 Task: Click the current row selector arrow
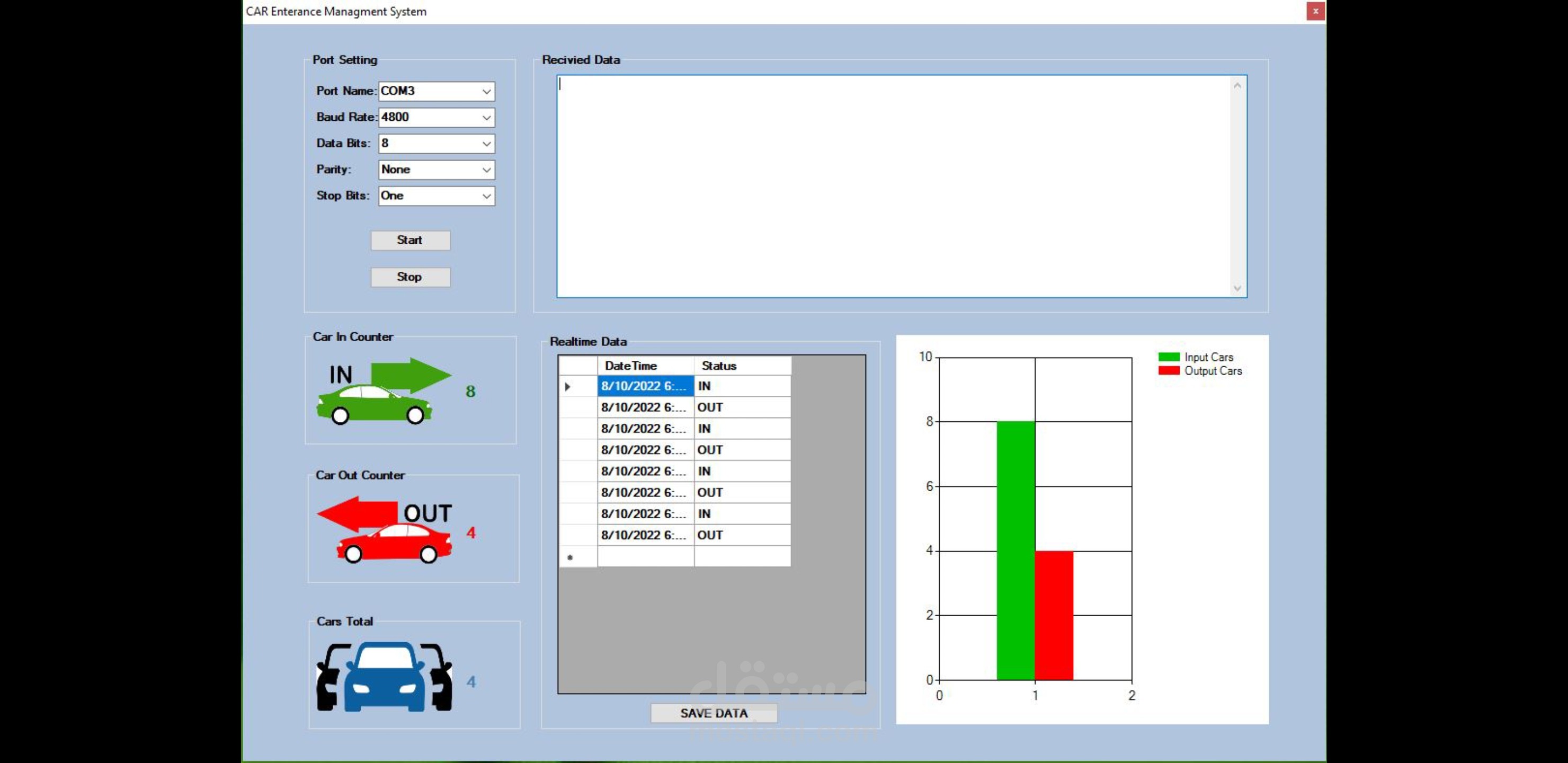click(567, 387)
